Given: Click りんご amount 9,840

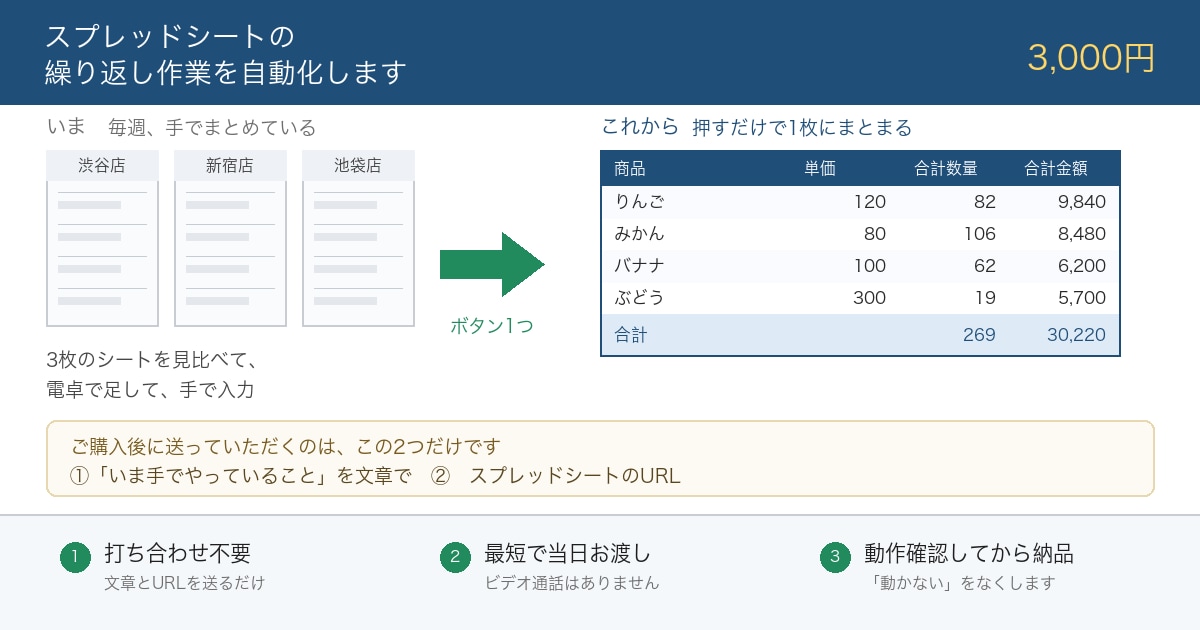Looking at the screenshot, I should [1081, 202].
